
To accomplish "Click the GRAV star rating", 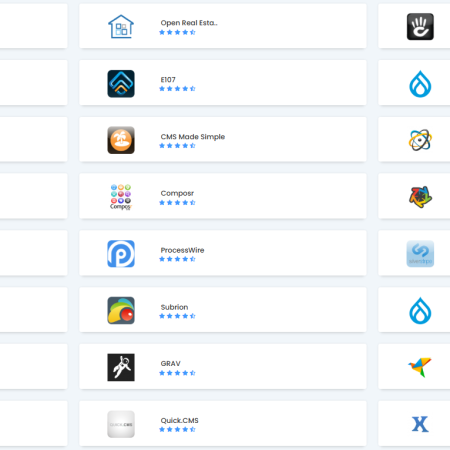I will [x=177, y=373].
